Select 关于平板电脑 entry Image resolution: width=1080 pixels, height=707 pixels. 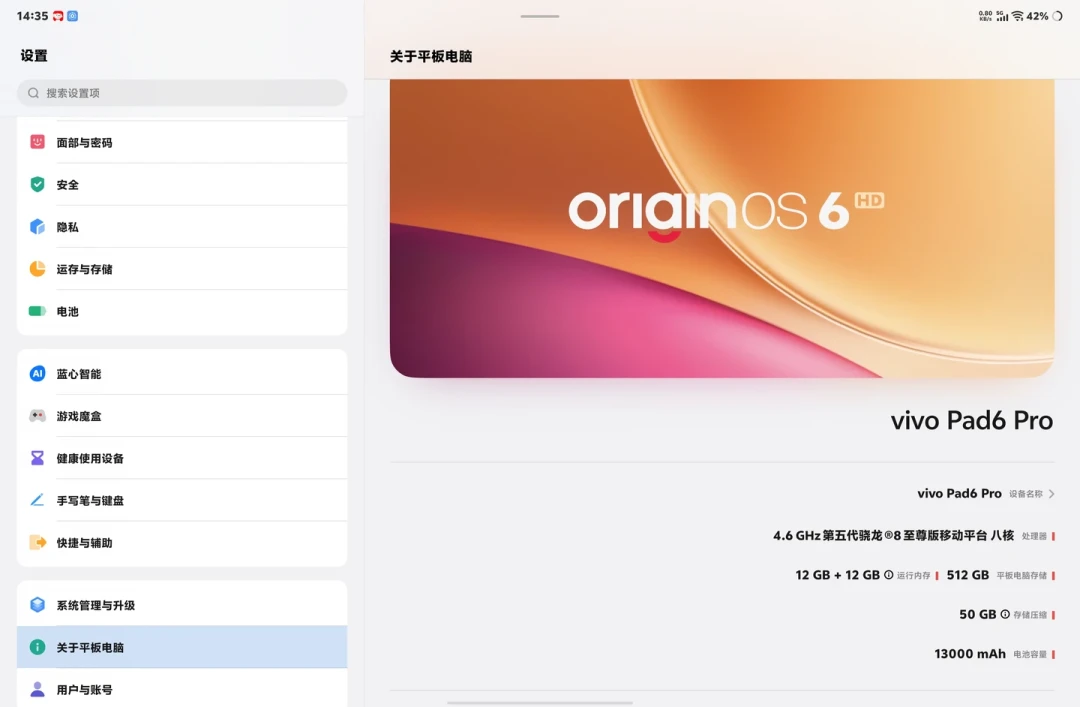[x=182, y=647]
